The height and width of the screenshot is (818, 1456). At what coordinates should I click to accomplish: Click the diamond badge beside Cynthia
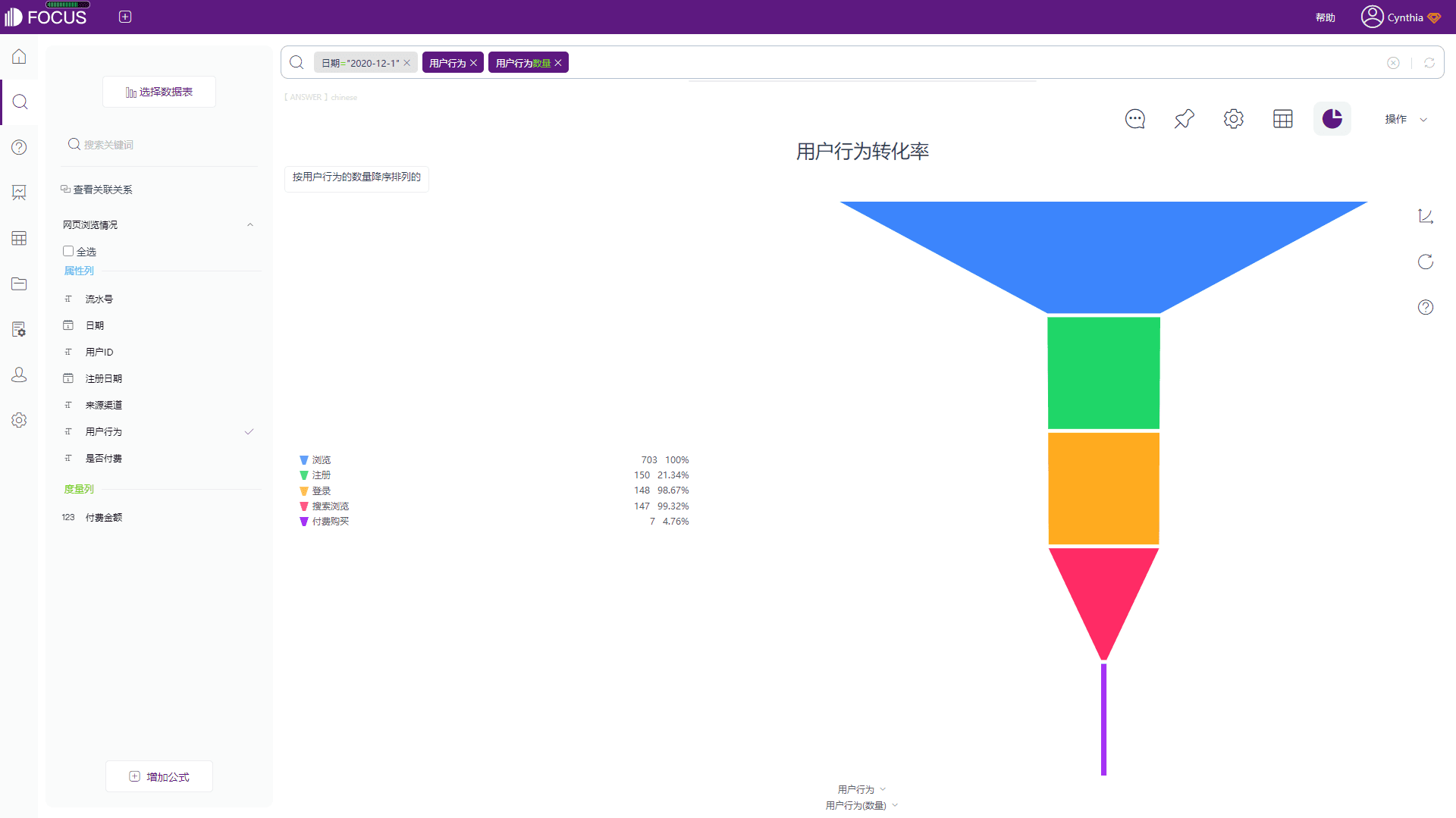(x=1434, y=17)
